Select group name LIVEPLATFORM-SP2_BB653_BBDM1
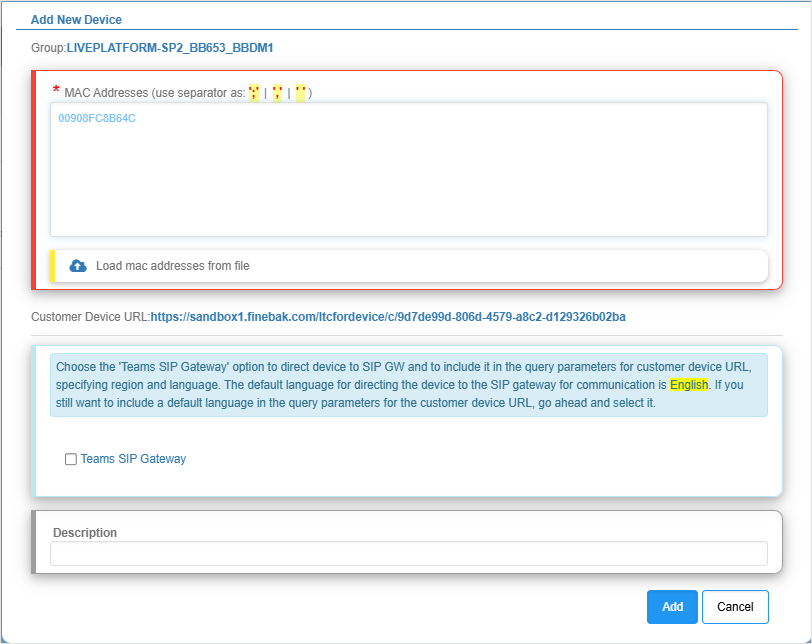The image size is (812, 644). (x=170, y=48)
